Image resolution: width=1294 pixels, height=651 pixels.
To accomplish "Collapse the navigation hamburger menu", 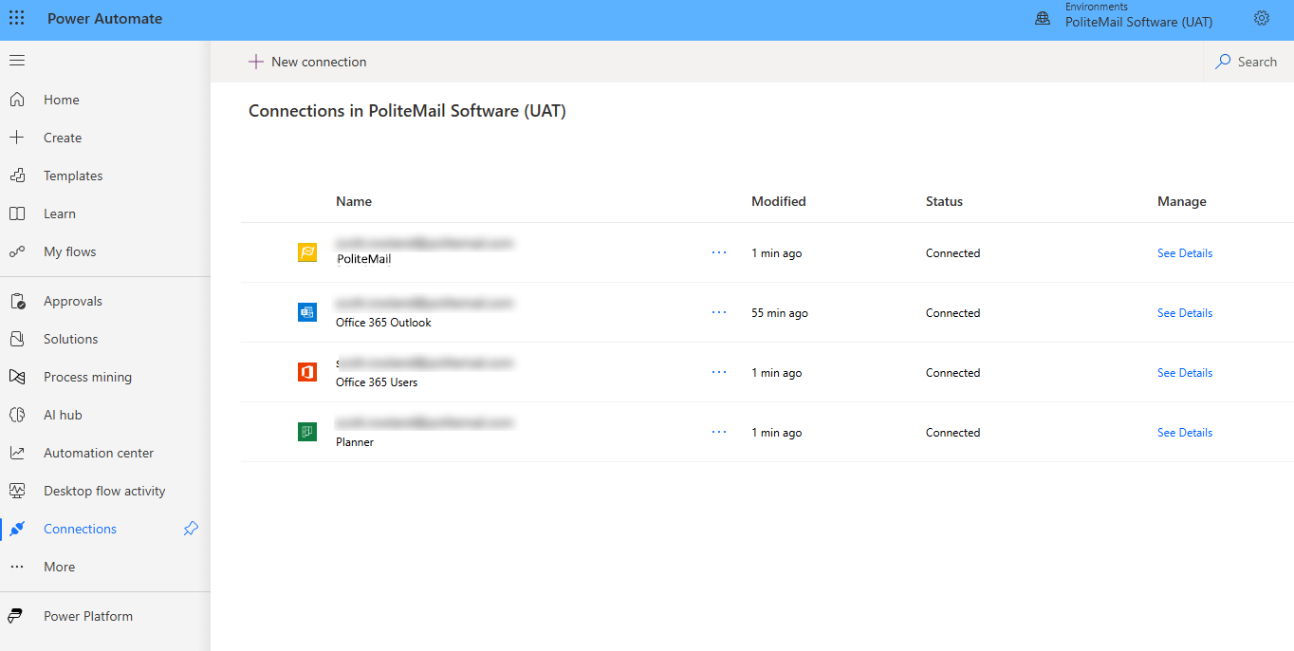I will point(17,61).
